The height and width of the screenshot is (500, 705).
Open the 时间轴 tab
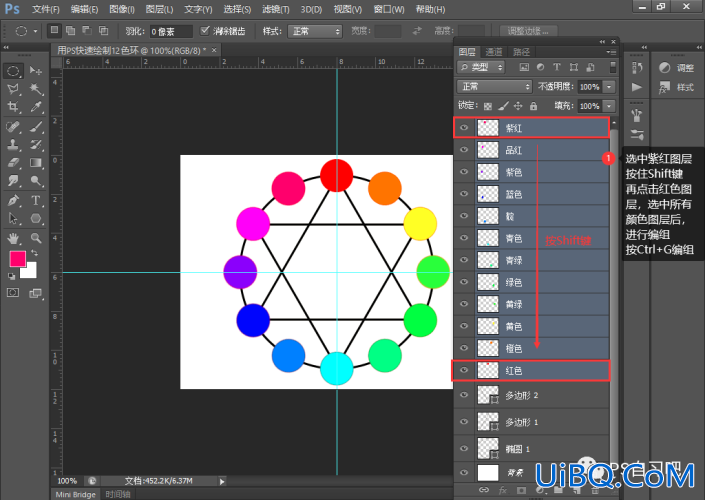pyautogui.click(x=118, y=494)
